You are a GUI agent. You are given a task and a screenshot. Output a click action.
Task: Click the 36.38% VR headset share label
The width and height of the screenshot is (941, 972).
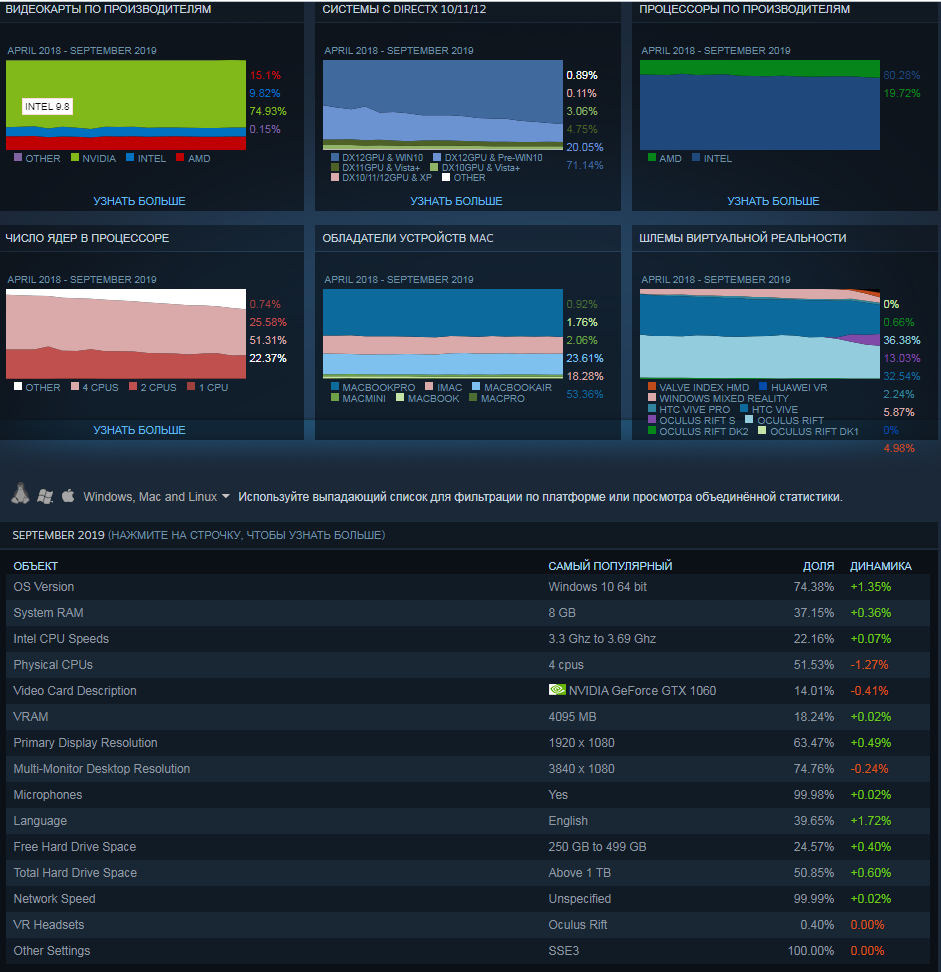click(x=902, y=340)
